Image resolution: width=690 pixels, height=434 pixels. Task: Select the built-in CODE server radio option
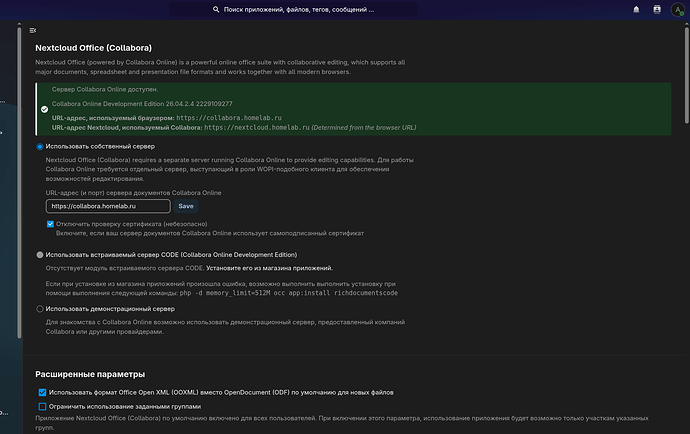(40, 255)
